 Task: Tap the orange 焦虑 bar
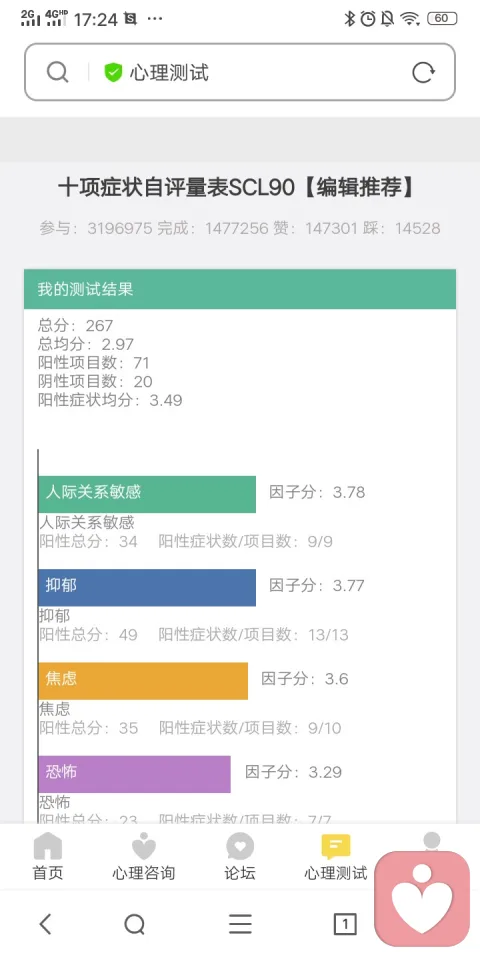click(x=143, y=681)
